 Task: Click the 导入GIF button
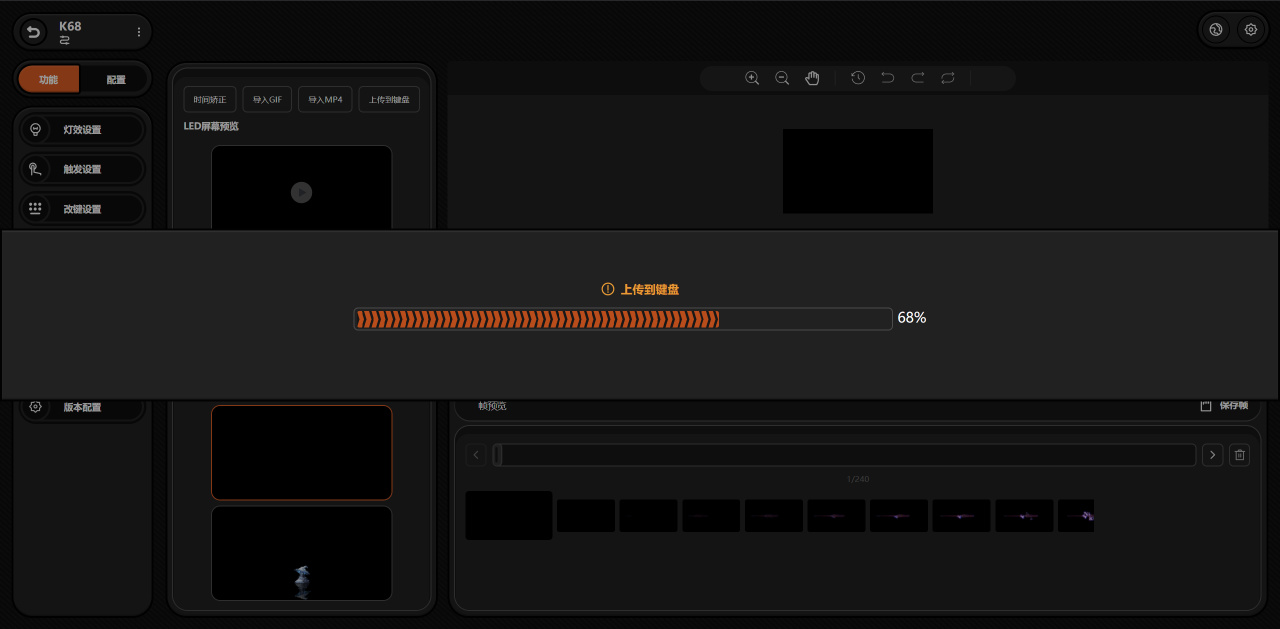coord(267,100)
